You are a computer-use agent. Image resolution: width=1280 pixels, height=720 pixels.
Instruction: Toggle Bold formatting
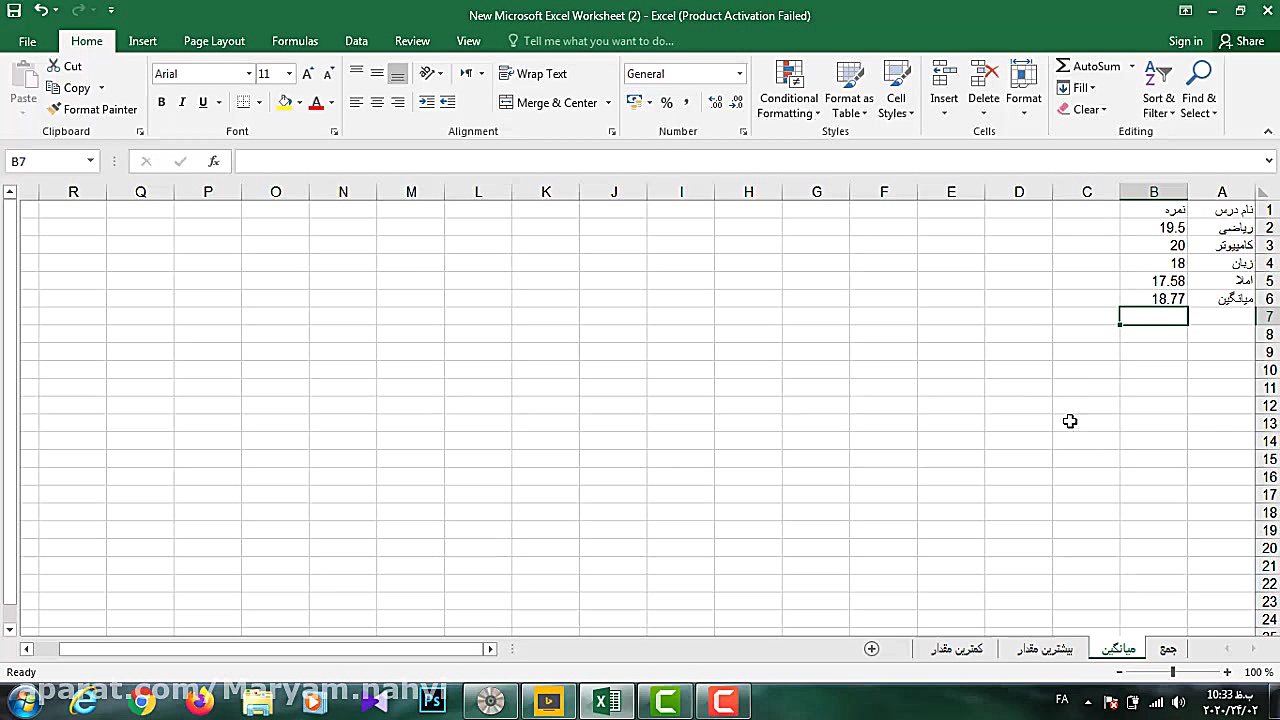161,102
